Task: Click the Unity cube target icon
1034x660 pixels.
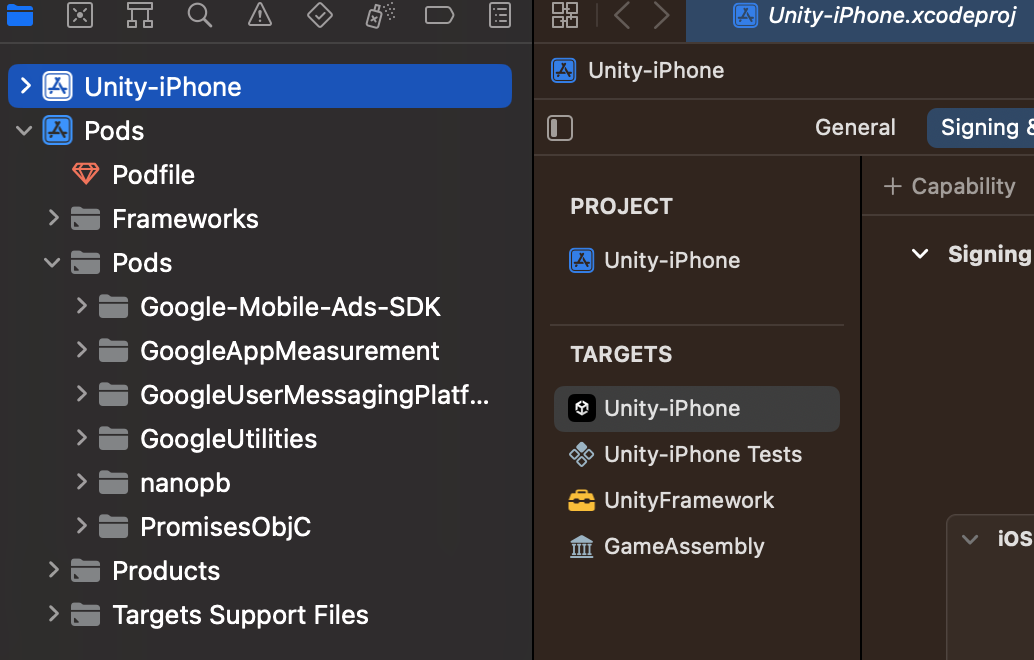Action: pyautogui.click(x=582, y=408)
